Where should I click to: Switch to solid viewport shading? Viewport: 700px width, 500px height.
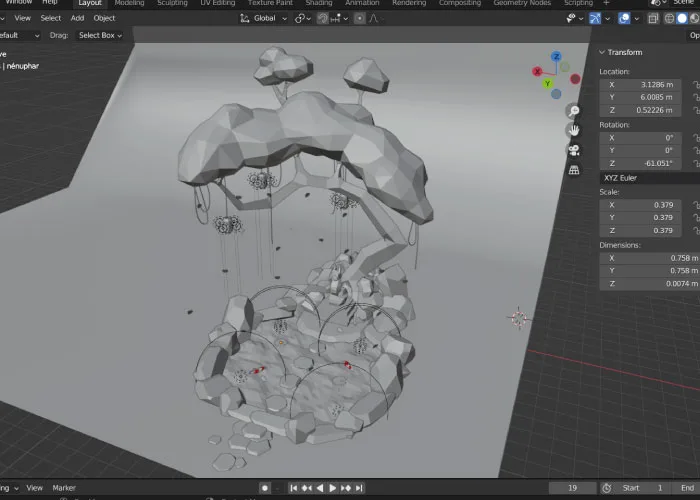coord(682,18)
